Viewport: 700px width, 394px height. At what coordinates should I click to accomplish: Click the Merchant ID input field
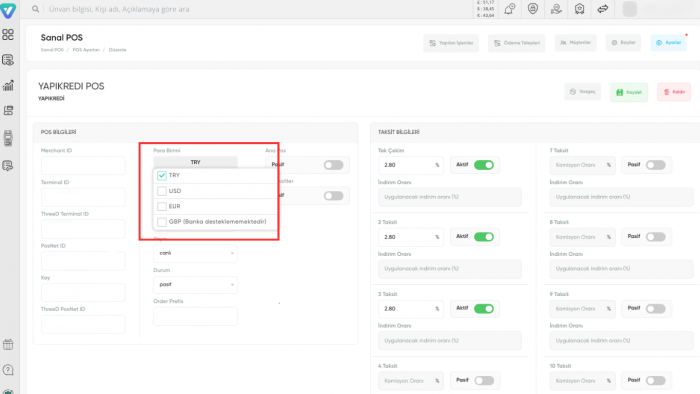point(83,166)
